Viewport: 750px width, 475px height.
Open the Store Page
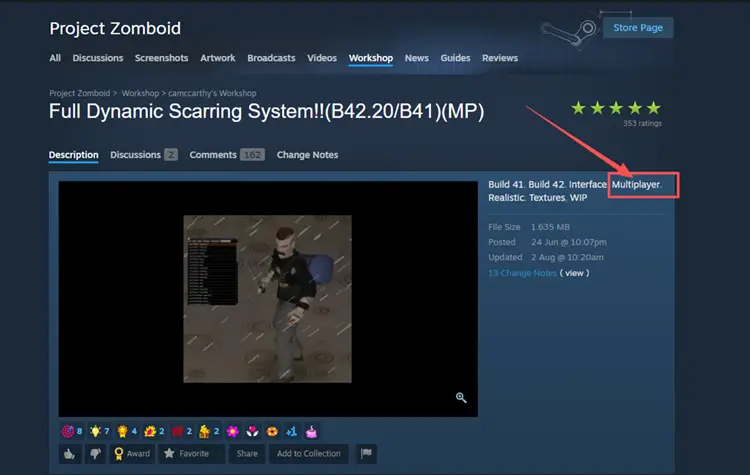638,28
